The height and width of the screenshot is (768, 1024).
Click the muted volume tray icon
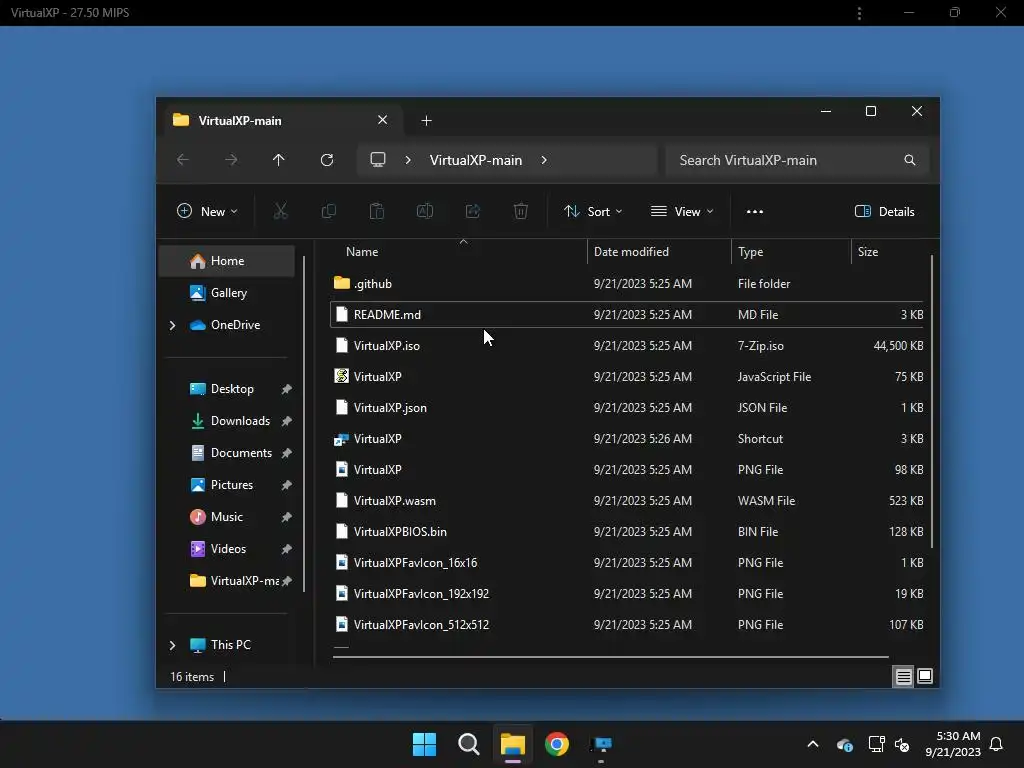[x=902, y=744]
